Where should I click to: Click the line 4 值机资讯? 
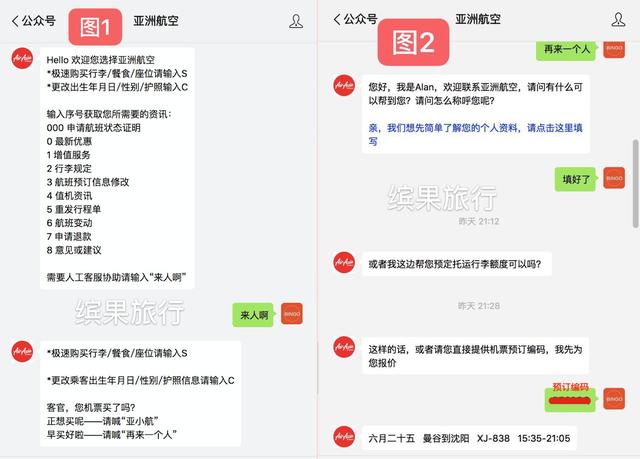coord(69,195)
